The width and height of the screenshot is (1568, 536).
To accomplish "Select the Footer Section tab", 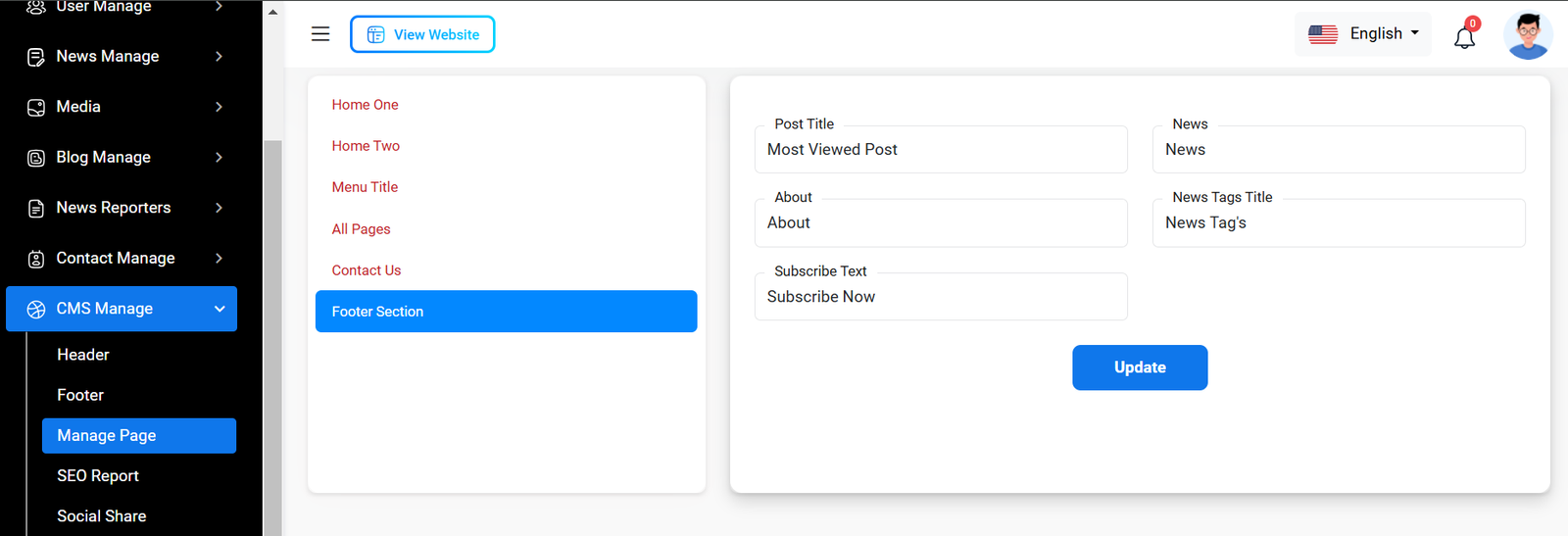I will click(506, 312).
